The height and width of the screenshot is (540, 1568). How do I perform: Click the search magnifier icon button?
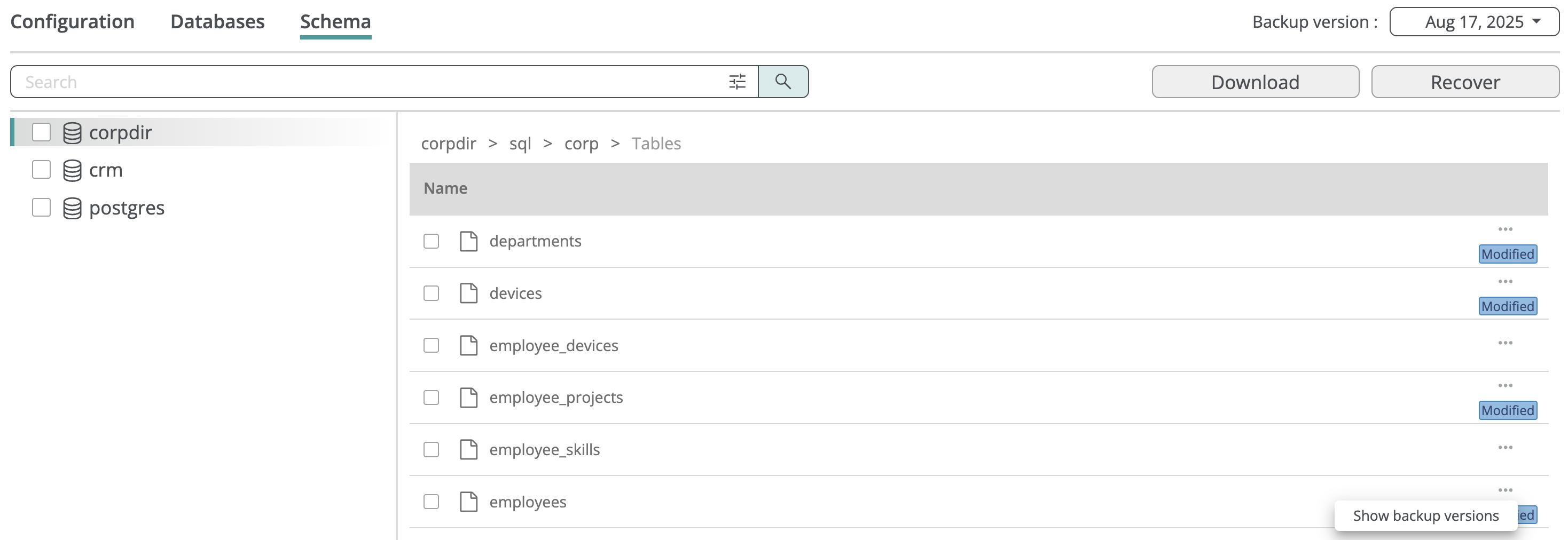point(783,82)
